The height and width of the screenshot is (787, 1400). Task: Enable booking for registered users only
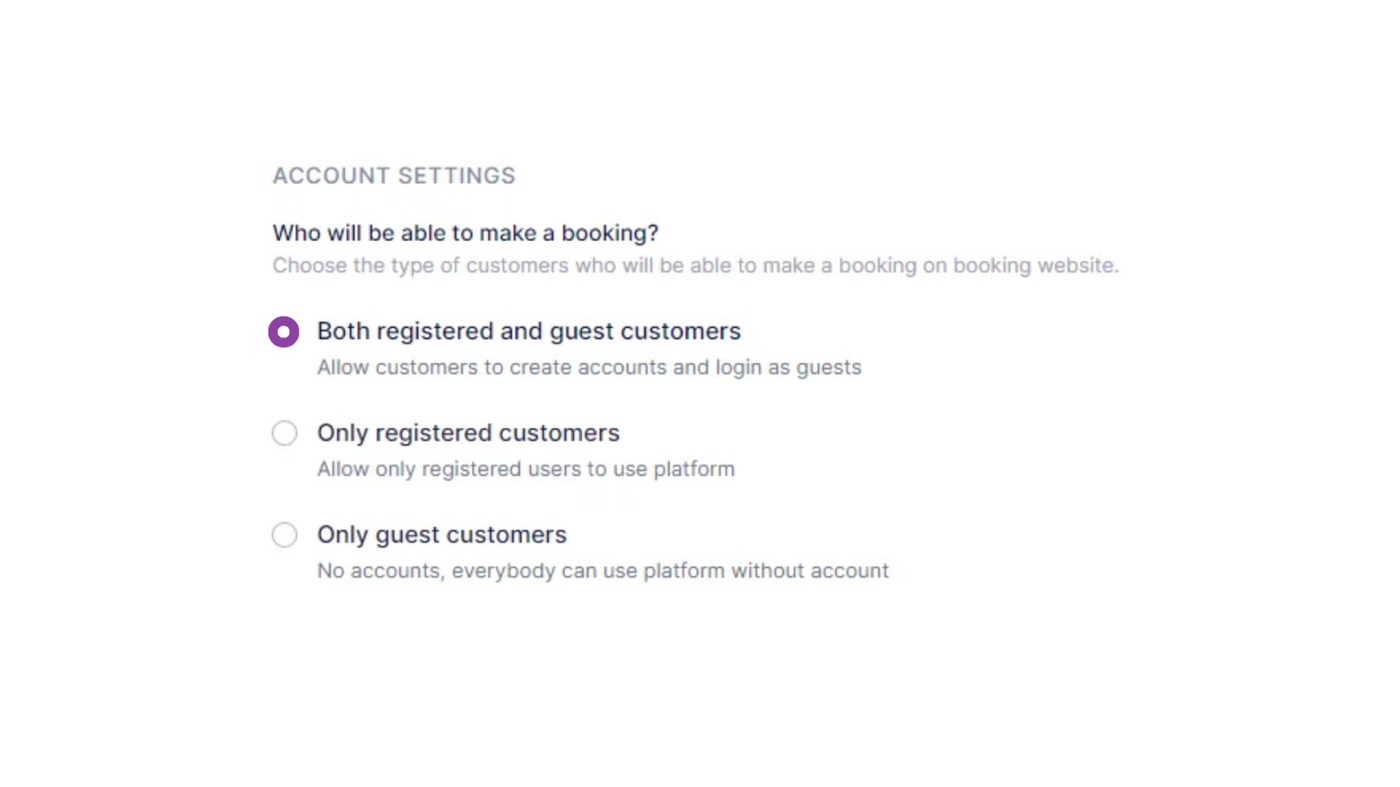coord(285,433)
